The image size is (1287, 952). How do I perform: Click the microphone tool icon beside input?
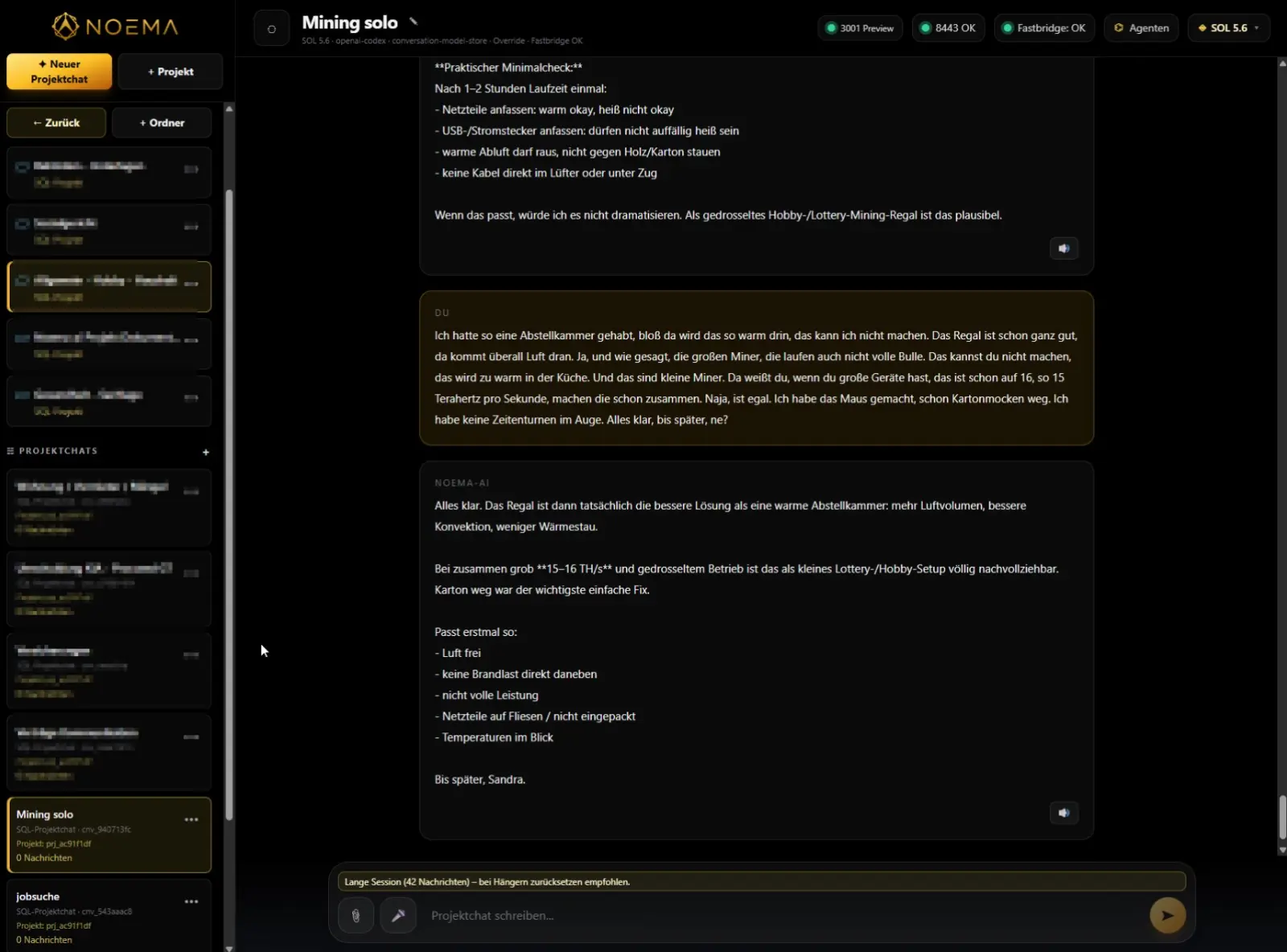pyautogui.click(x=398, y=915)
